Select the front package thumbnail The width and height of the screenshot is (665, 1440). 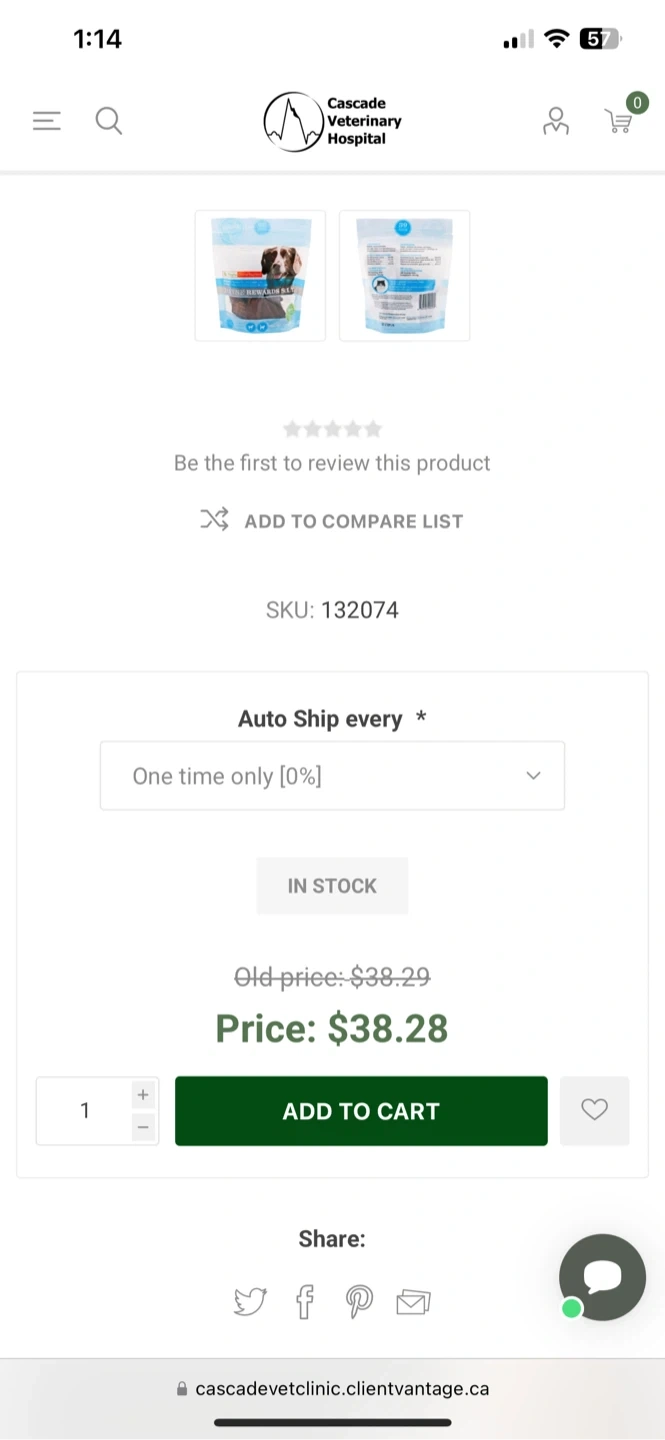[260, 275]
